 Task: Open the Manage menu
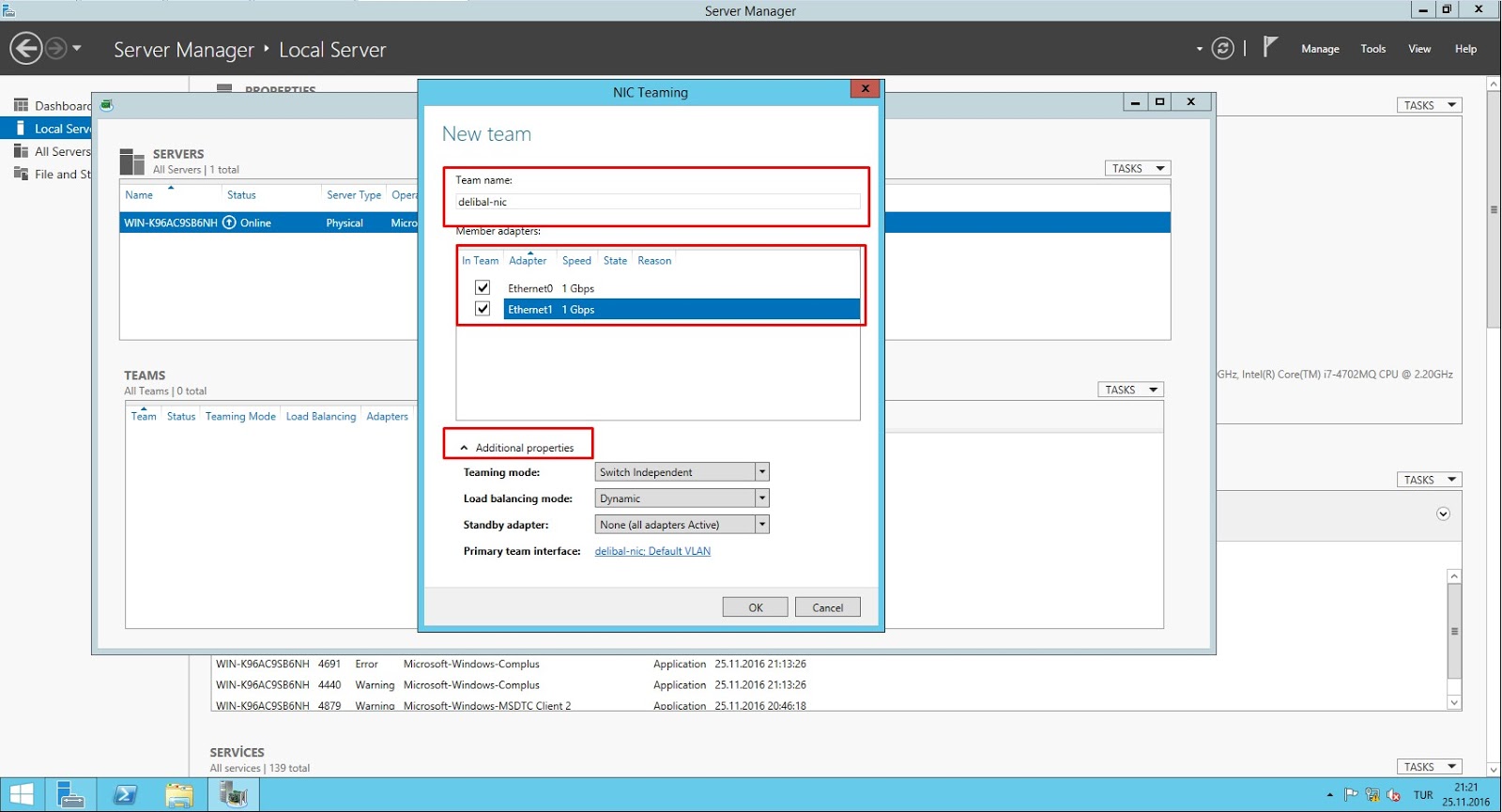(x=1319, y=49)
